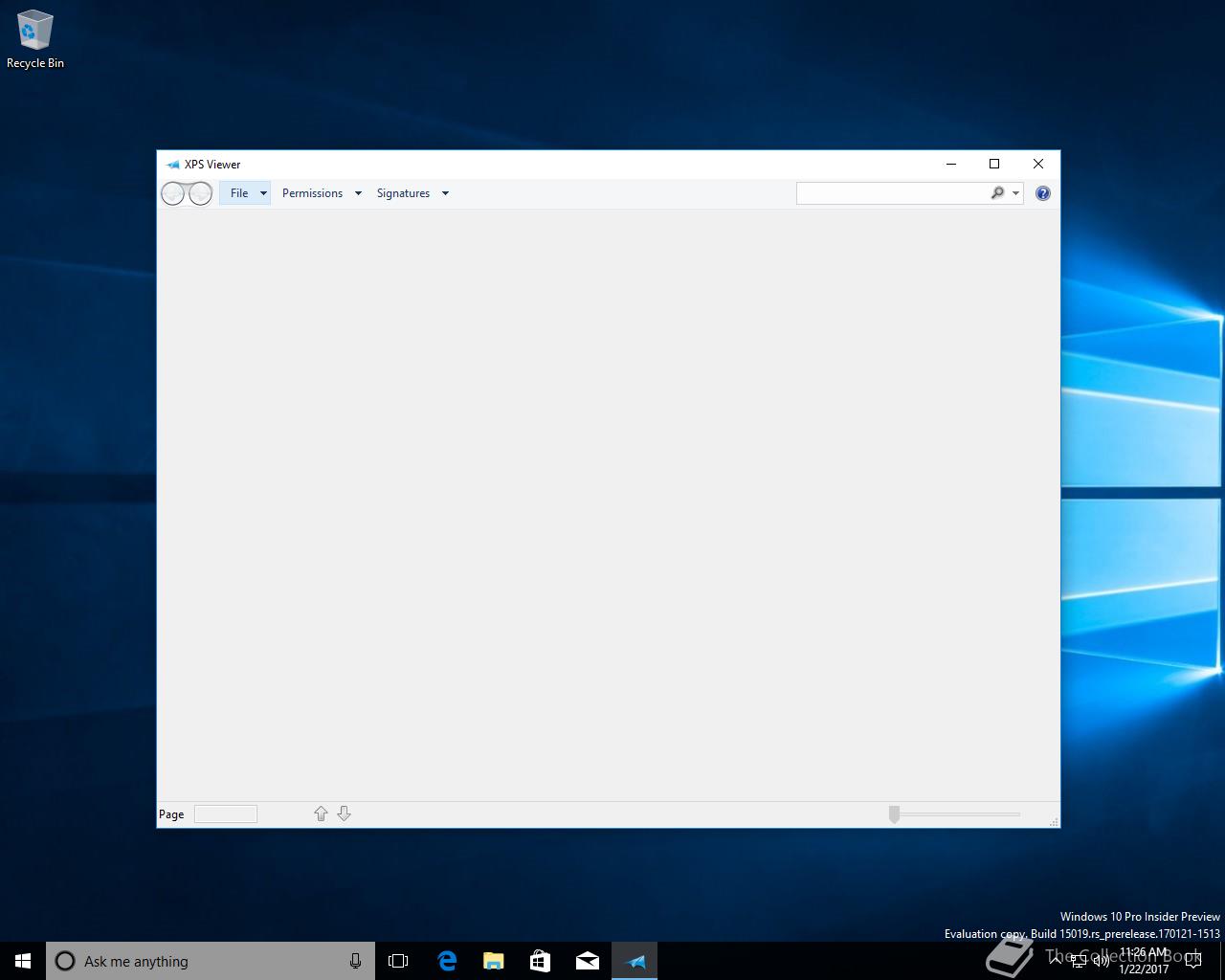Click the back navigation button in XPS Viewer

173,193
